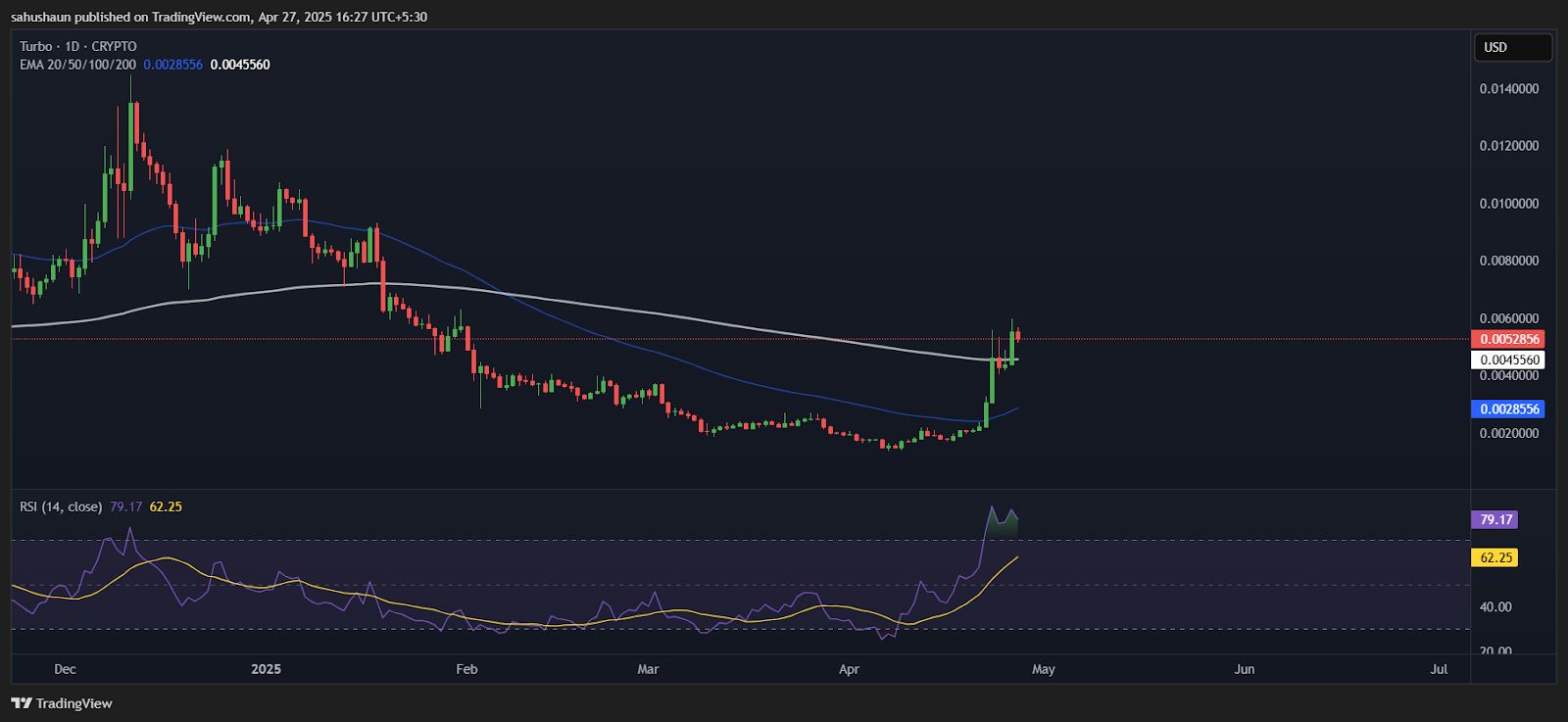Click the May label on time axis
The image size is (1568, 722).
click(1044, 669)
